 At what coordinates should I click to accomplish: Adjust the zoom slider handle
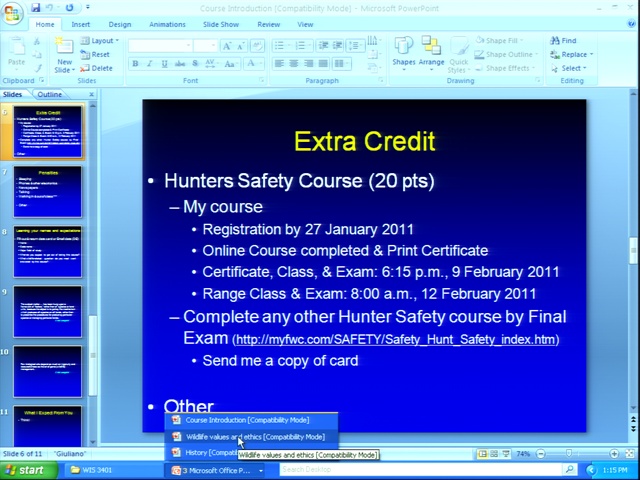coord(569,453)
